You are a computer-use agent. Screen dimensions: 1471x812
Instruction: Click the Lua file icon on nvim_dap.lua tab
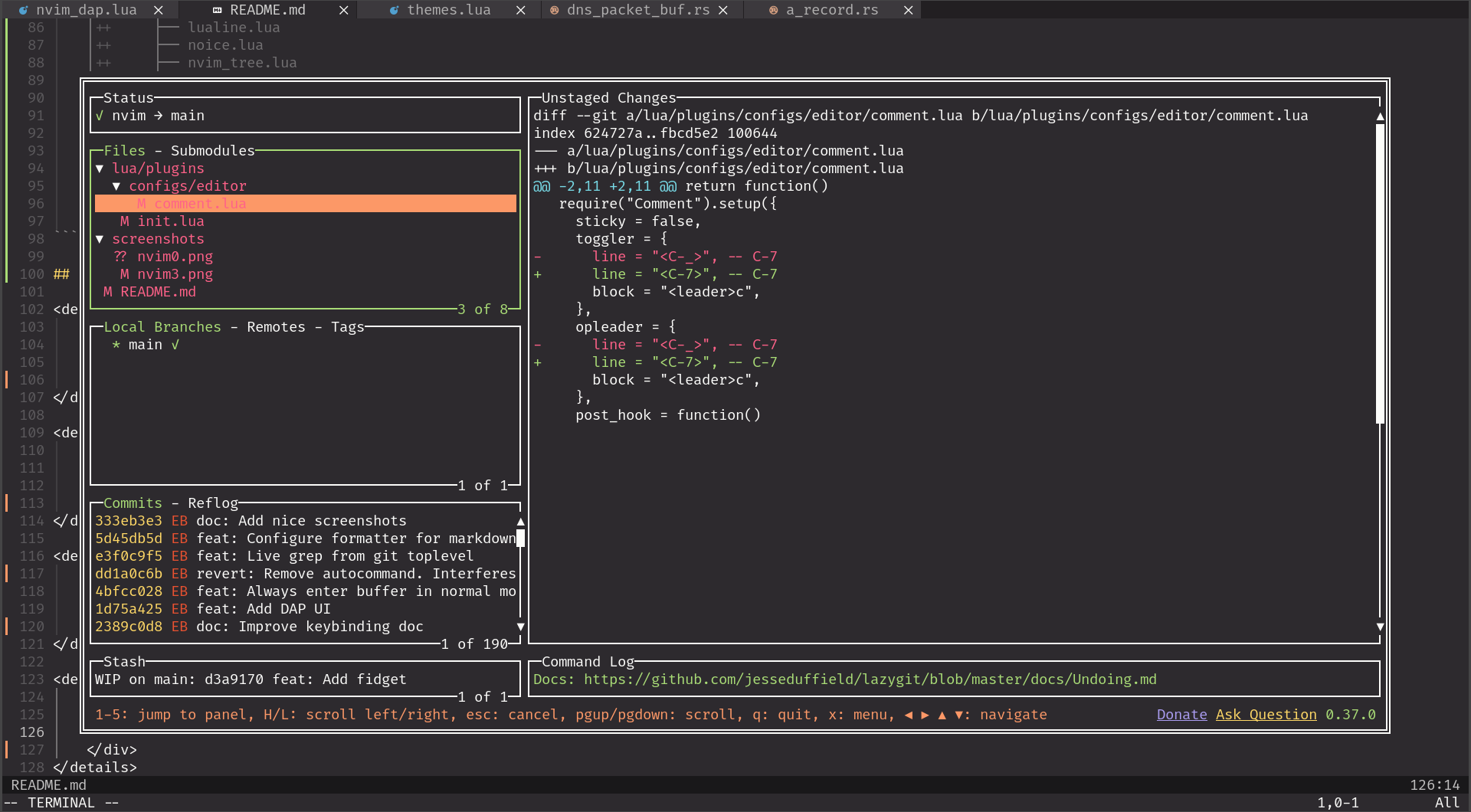(23, 10)
